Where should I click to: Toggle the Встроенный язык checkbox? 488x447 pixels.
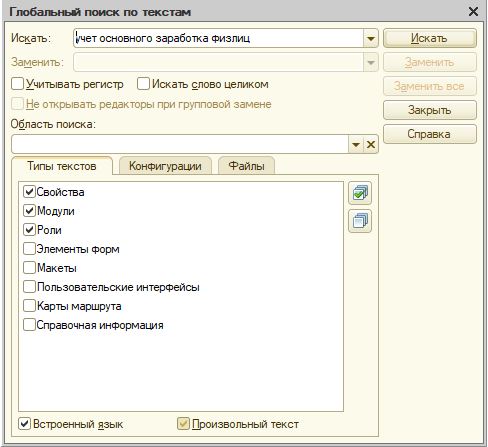(x=24, y=424)
